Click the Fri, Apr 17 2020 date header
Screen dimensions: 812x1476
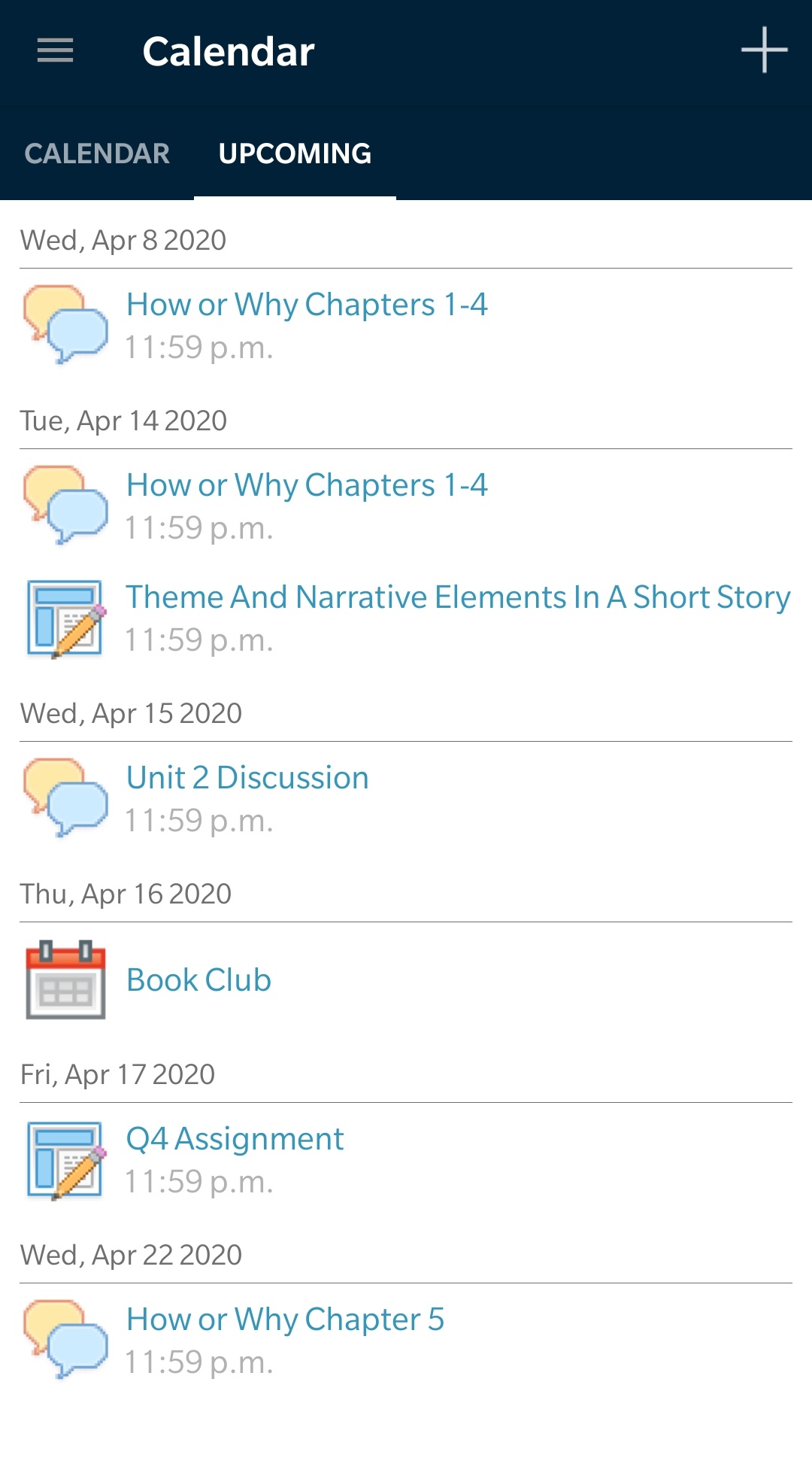tap(118, 1074)
